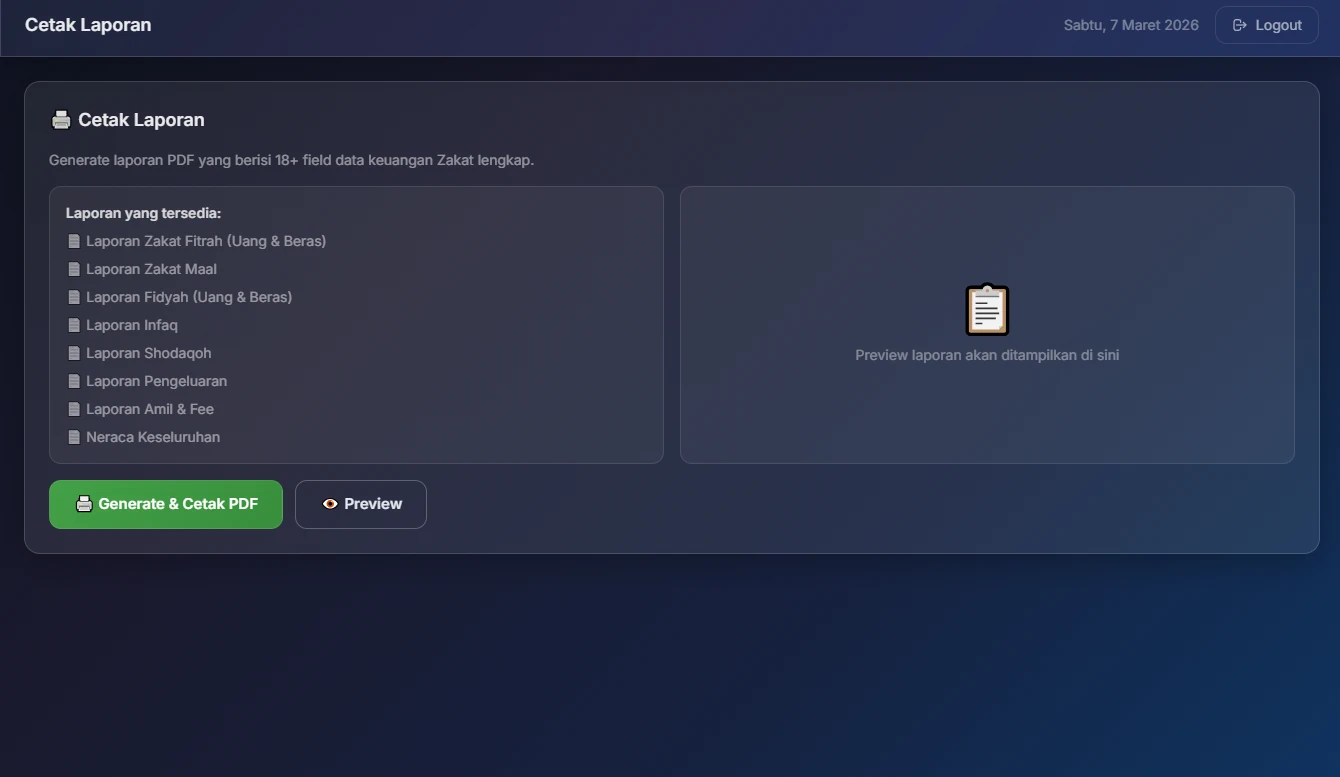Click the document icon beside Laporan Shodaqoh

(74, 353)
